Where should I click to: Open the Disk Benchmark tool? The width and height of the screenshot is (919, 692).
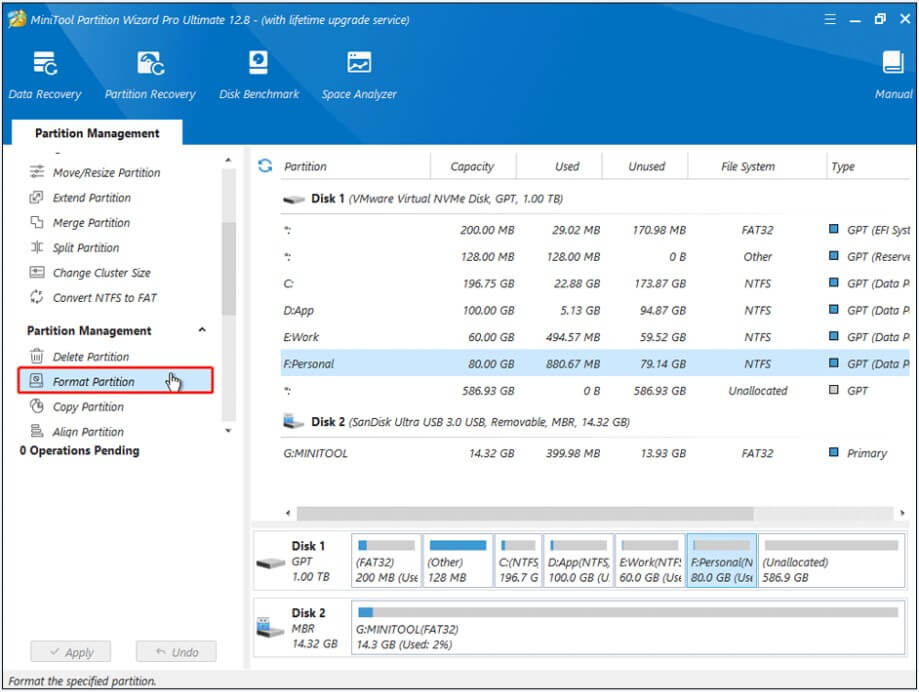[x=258, y=75]
